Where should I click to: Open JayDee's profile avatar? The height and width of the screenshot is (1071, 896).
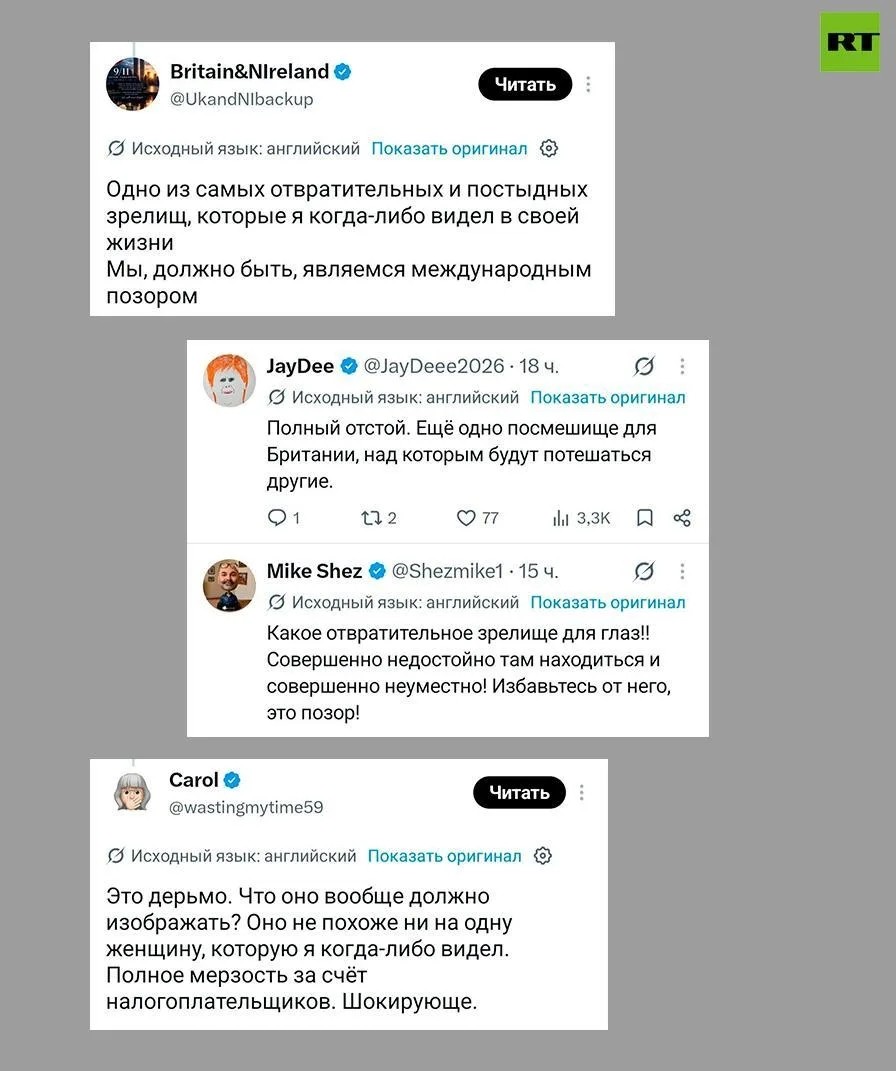click(x=229, y=380)
